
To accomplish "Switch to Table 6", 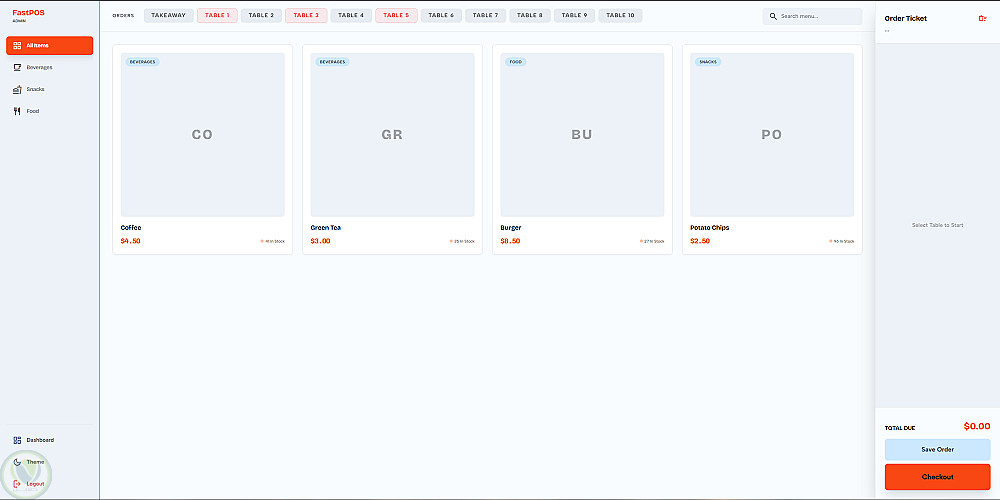I will [441, 15].
